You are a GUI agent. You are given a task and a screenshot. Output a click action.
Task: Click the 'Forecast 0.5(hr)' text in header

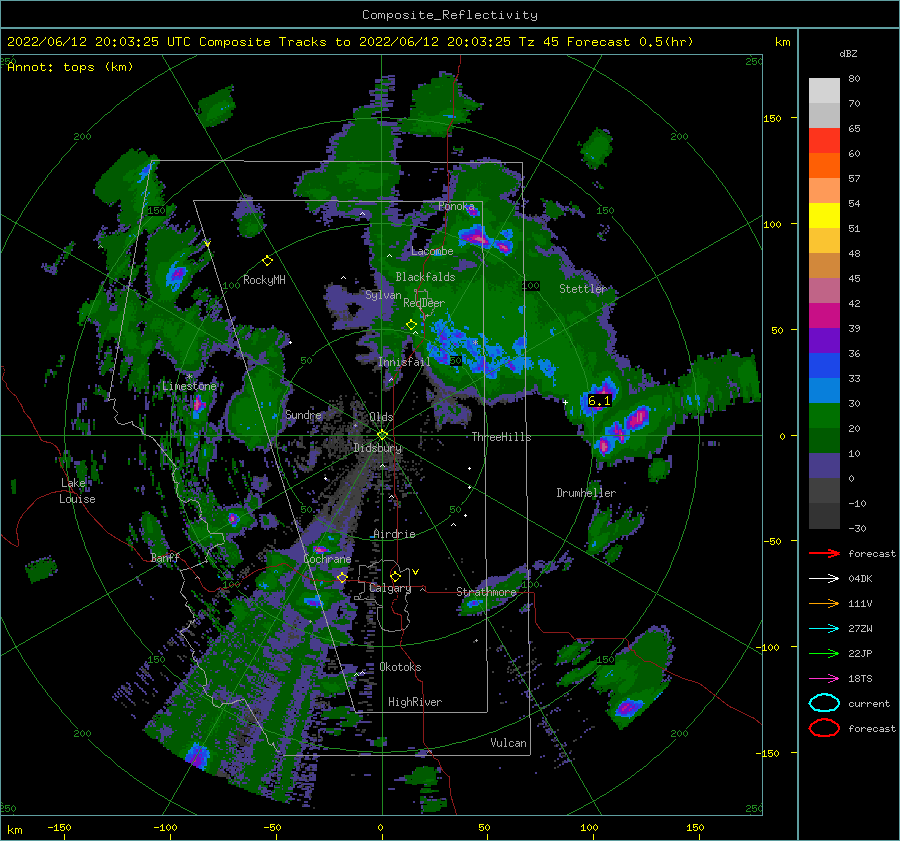tap(630, 42)
